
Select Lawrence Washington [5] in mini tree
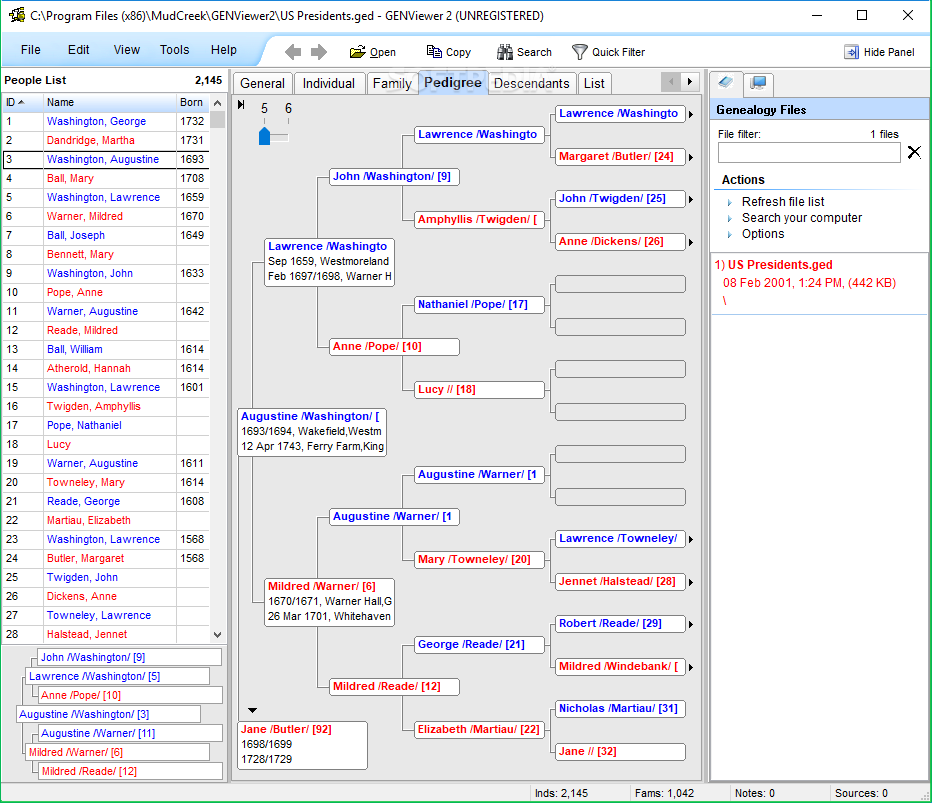click(x=118, y=676)
